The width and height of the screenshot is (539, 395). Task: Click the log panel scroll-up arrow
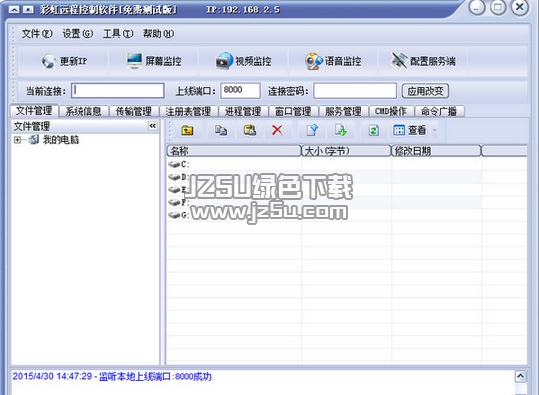click(x=520, y=376)
